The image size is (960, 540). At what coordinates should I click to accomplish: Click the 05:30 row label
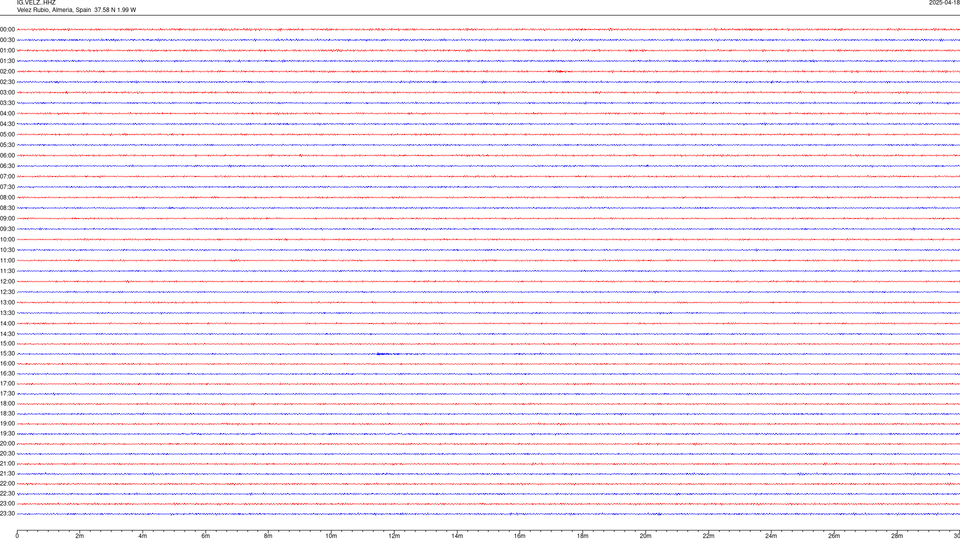tap(7, 145)
